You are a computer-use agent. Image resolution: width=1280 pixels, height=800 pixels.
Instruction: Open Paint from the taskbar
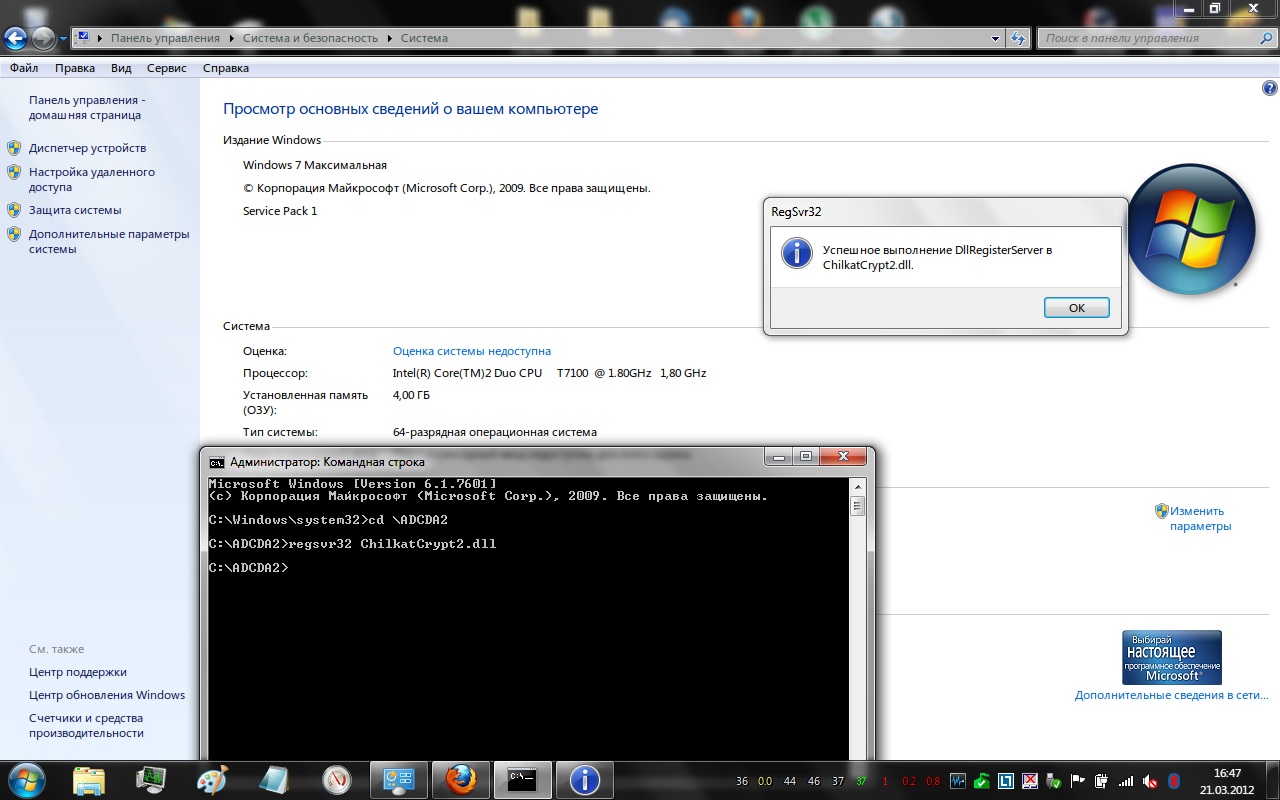pyautogui.click(x=212, y=779)
